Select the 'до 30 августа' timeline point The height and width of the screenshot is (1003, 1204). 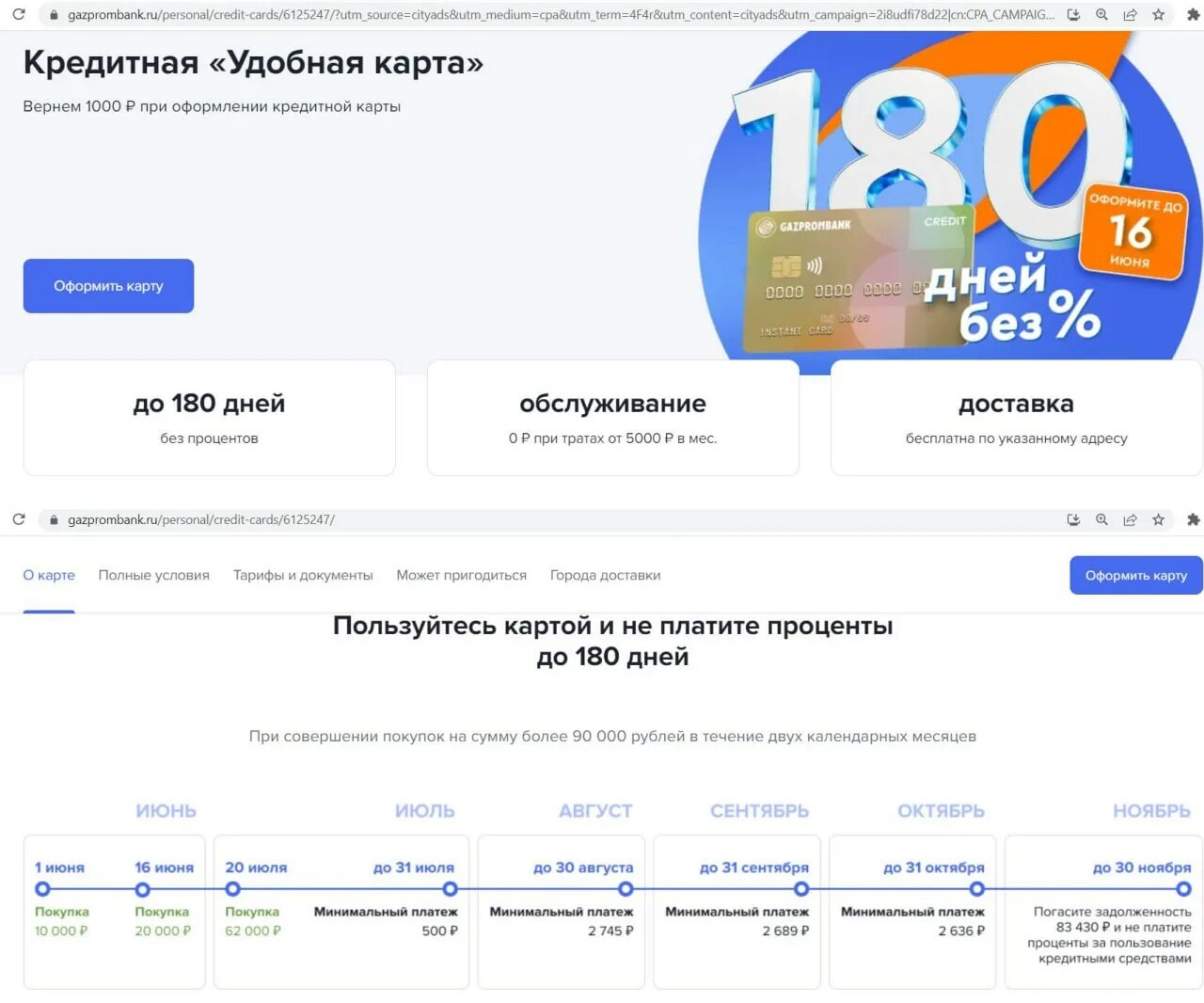coord(626,889)
